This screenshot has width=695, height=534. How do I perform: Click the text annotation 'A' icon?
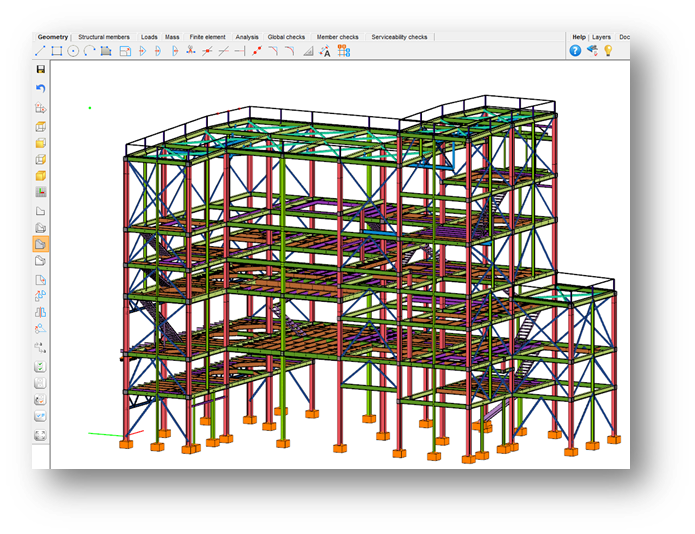click(x=325, y=51)
